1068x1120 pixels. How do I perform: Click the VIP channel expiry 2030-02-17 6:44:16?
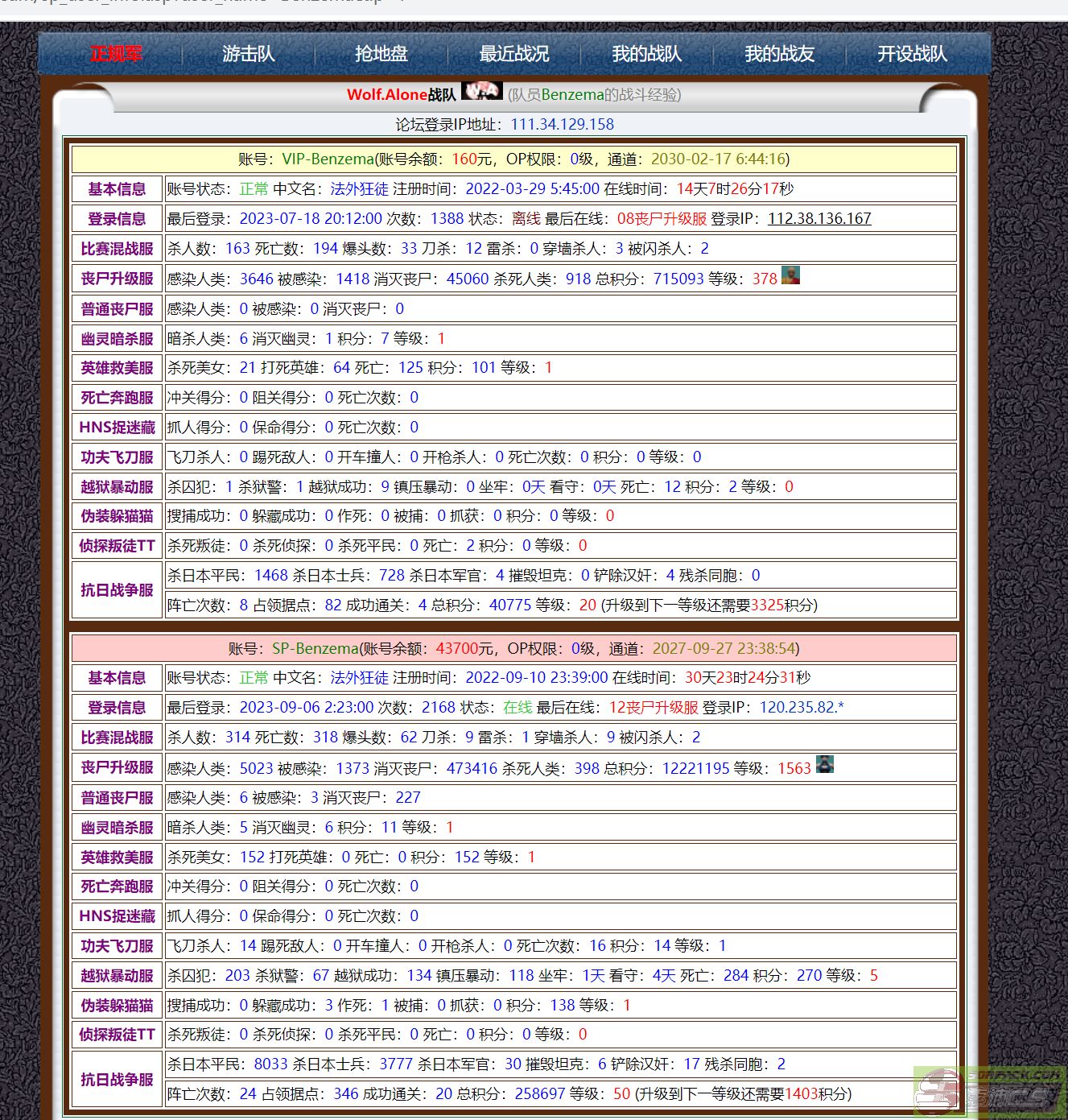tap(718, 159)
